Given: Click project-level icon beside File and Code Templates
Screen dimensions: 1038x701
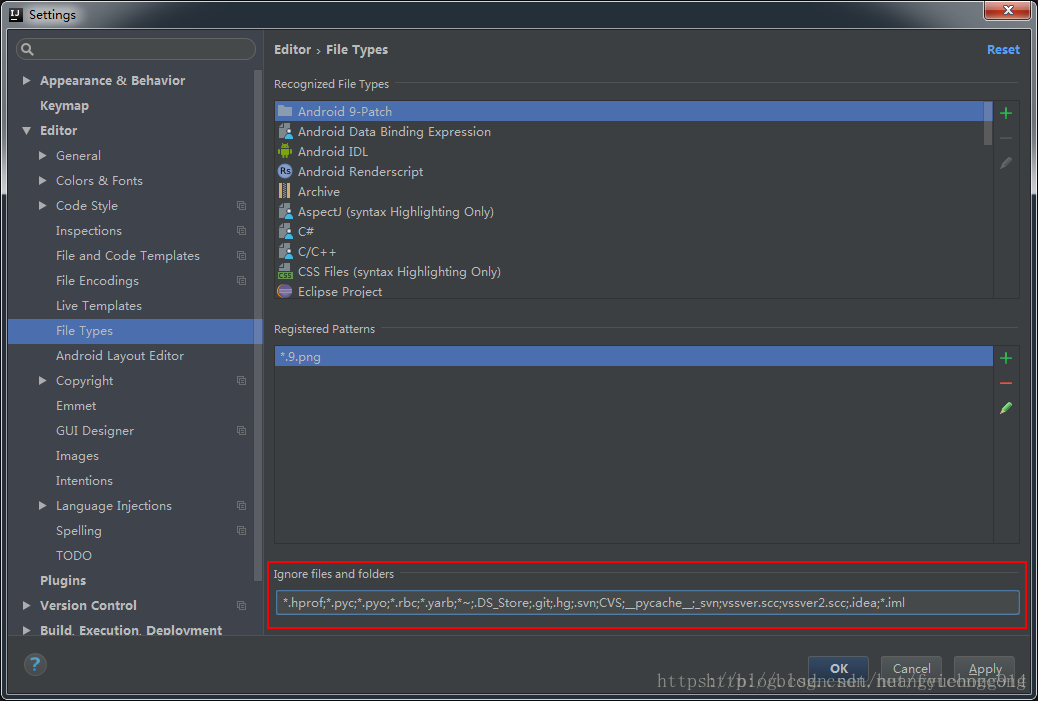Looking at the screenshot, I should click(242, 256).
